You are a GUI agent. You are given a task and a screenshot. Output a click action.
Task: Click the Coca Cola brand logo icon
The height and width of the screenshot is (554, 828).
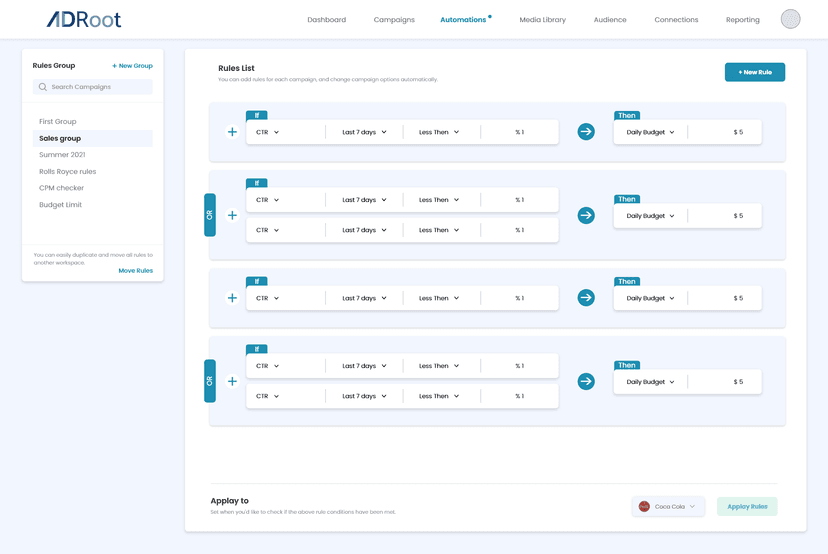[644, 506]
